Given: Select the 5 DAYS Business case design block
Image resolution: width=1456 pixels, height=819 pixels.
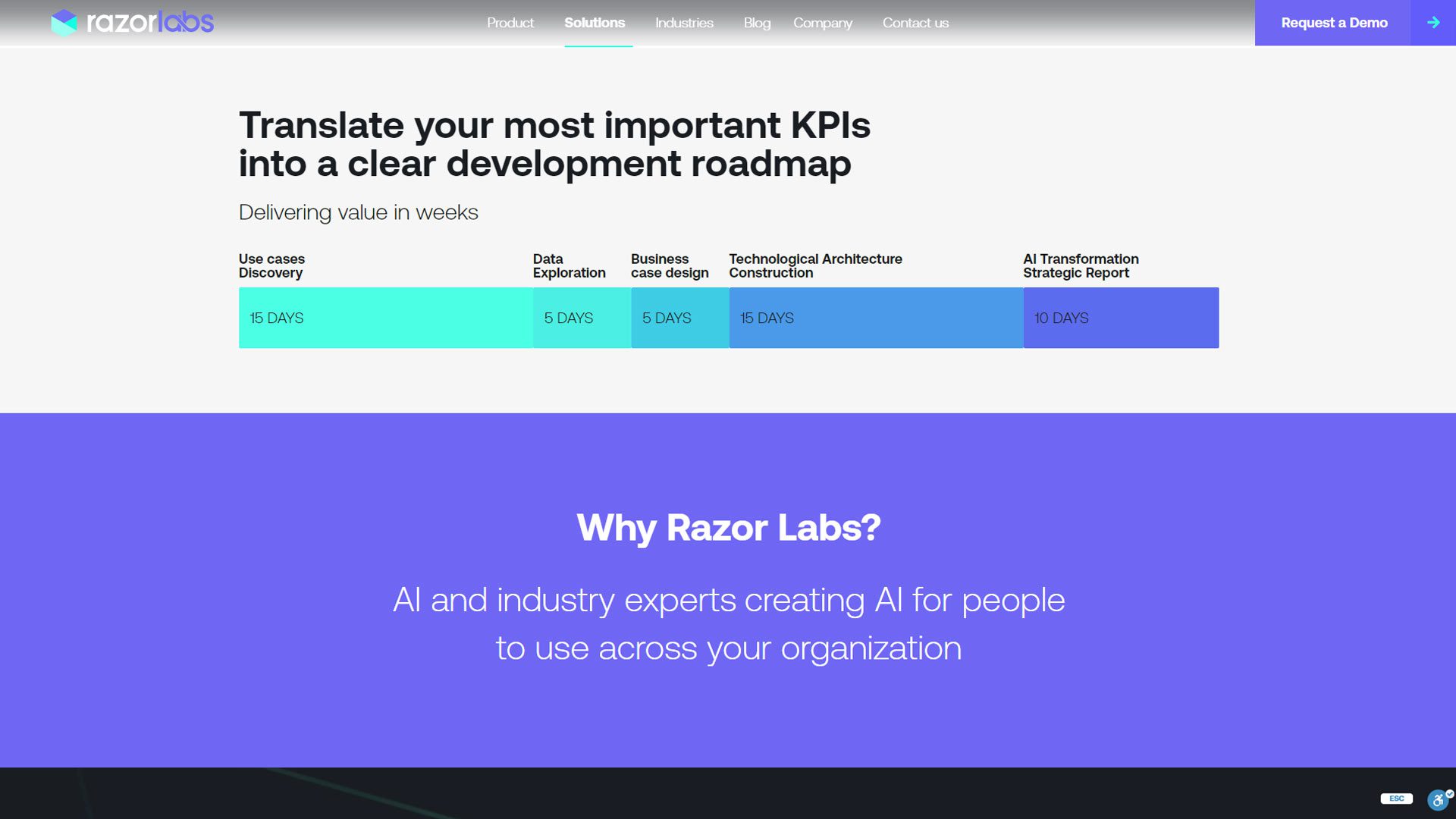Looking at the screenshot, I should pos(679,318).
